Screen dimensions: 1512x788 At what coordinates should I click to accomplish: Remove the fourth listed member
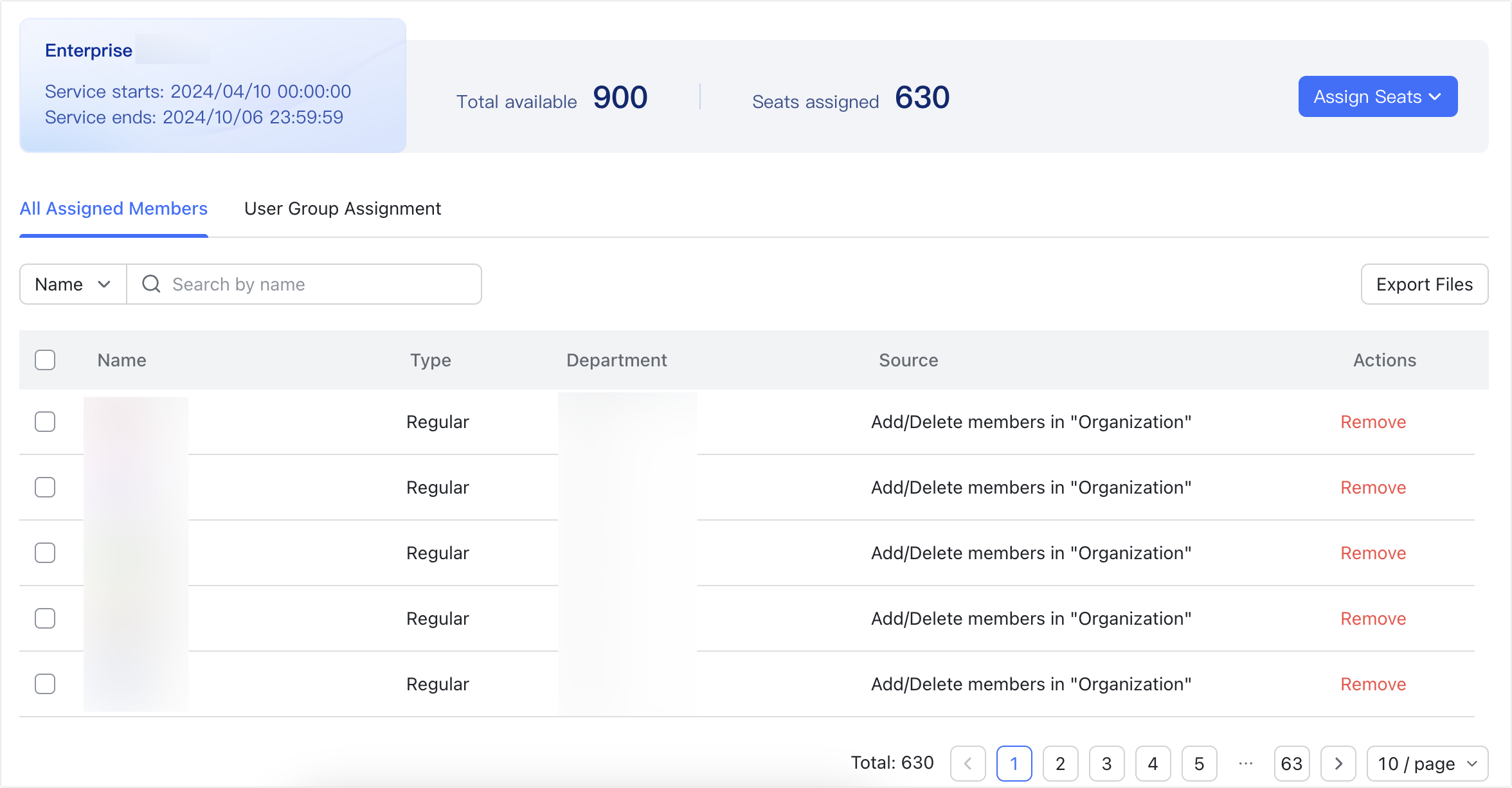tap(1373, 618)
